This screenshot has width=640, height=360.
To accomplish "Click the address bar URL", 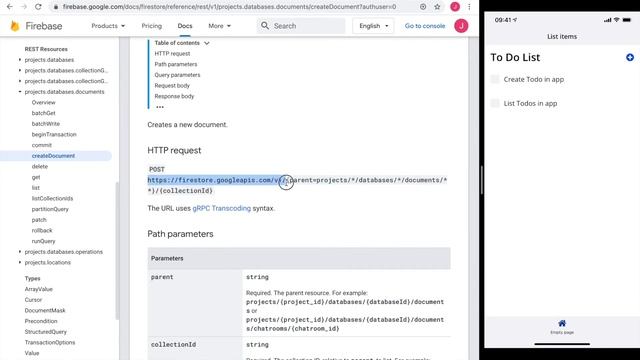I will click(x=229, y=7).
